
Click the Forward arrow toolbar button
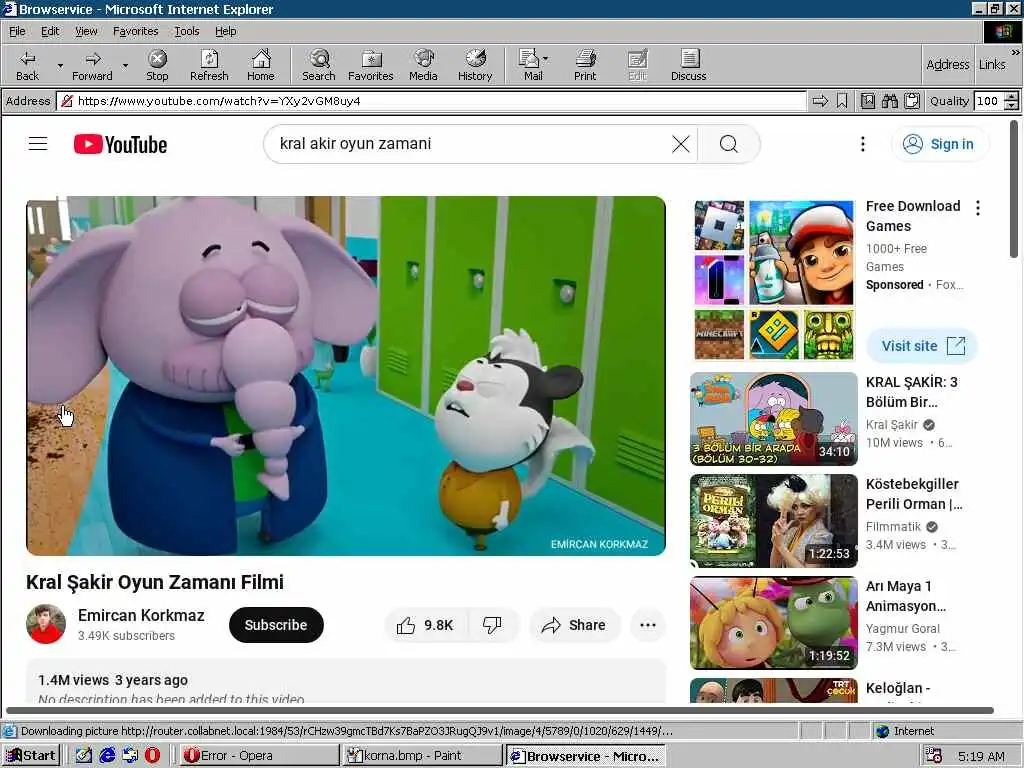point(92,65)
